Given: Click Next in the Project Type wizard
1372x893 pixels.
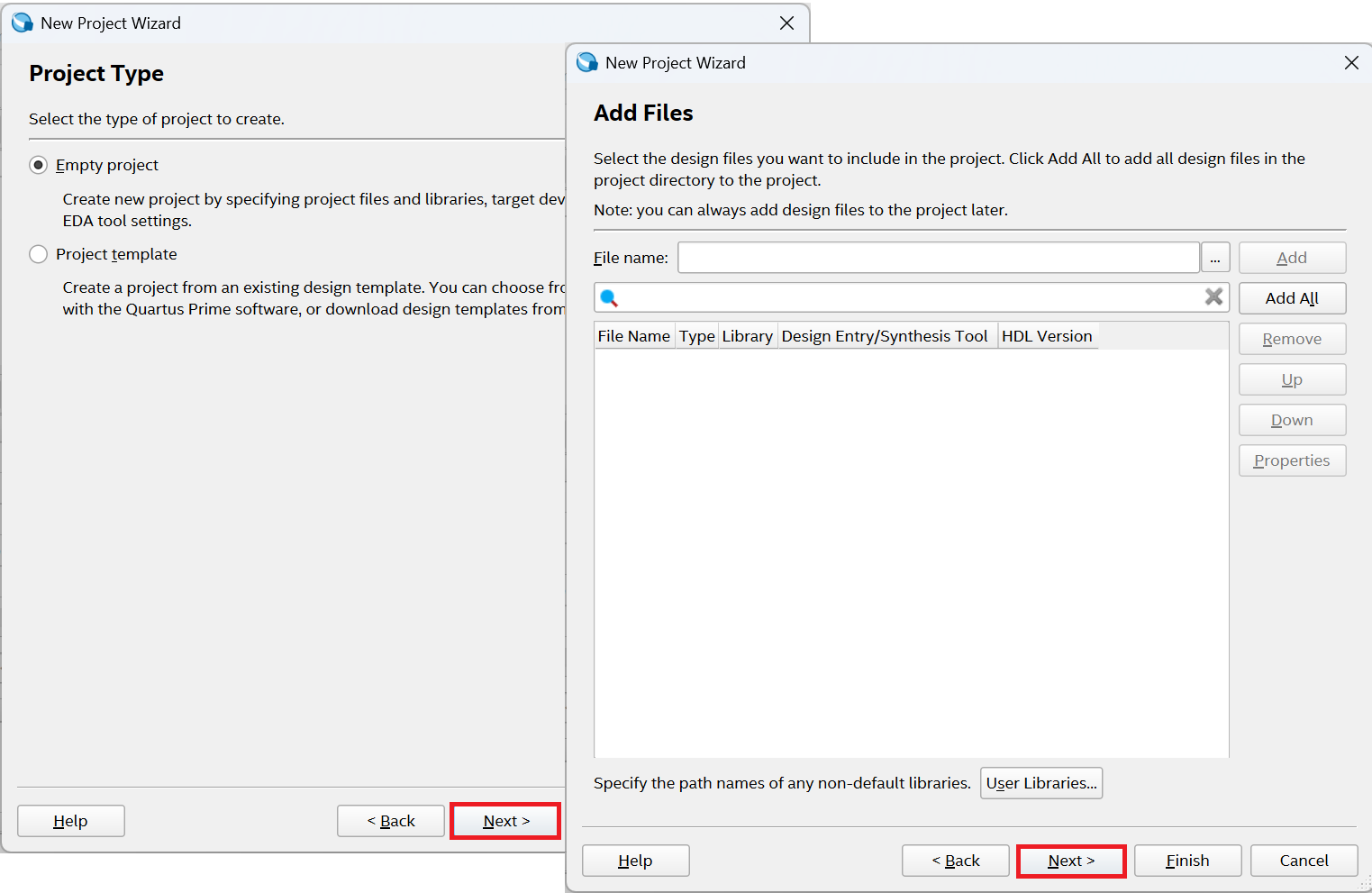Looking at the screenshot, I should (505, 821).
